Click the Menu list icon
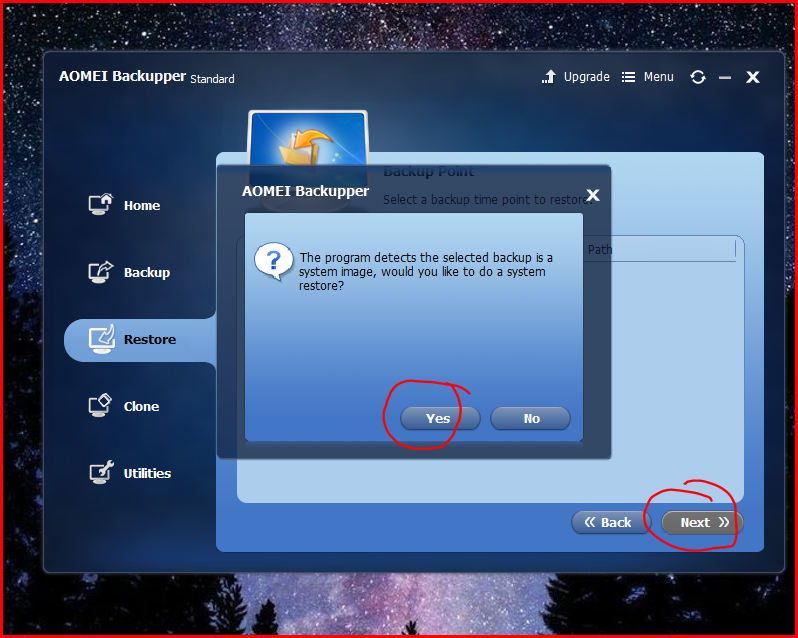Screen dimensions: 798x638 [629, 77]
